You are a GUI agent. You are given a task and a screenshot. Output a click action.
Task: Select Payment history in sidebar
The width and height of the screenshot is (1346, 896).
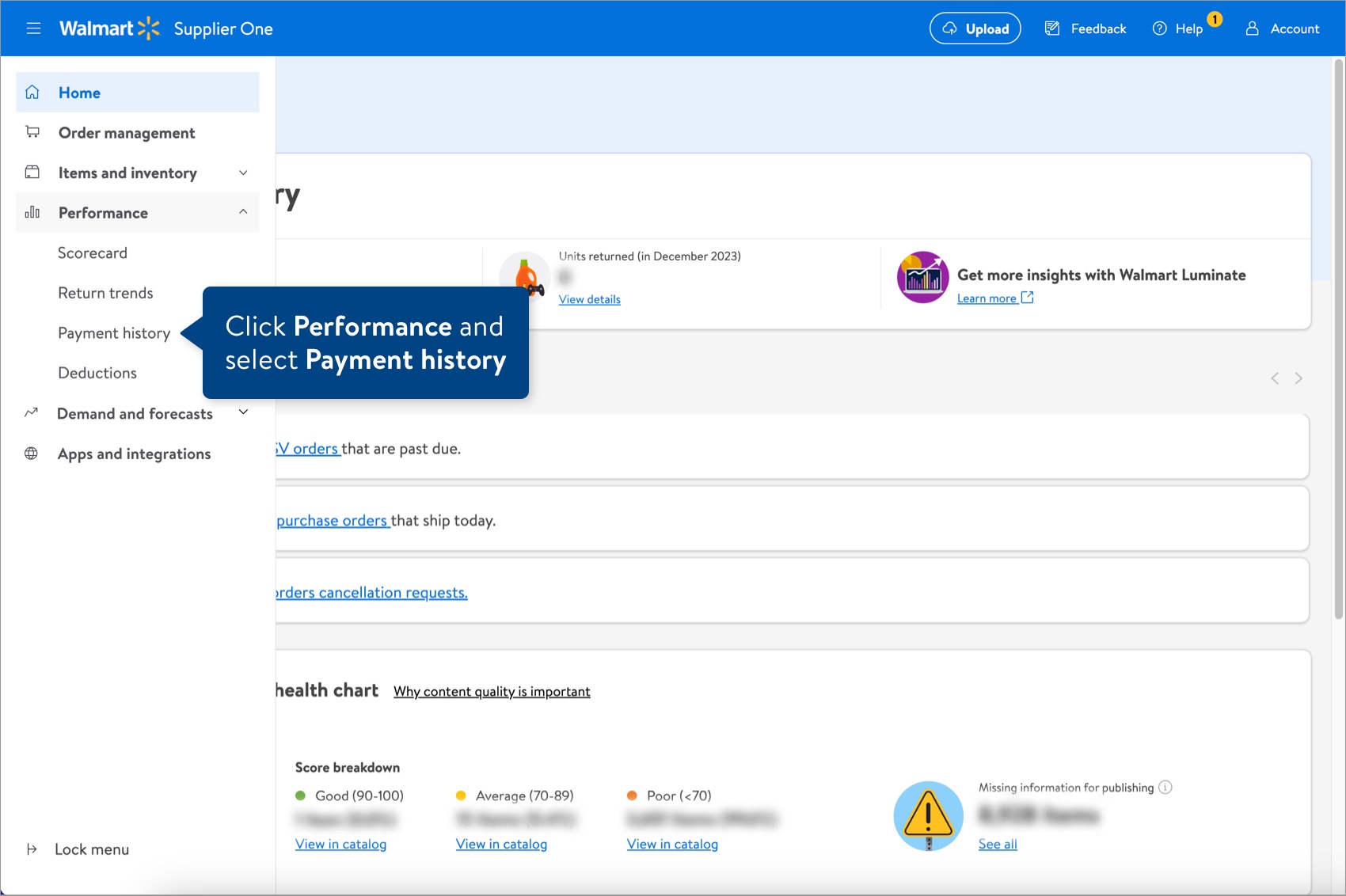point(114,332)
